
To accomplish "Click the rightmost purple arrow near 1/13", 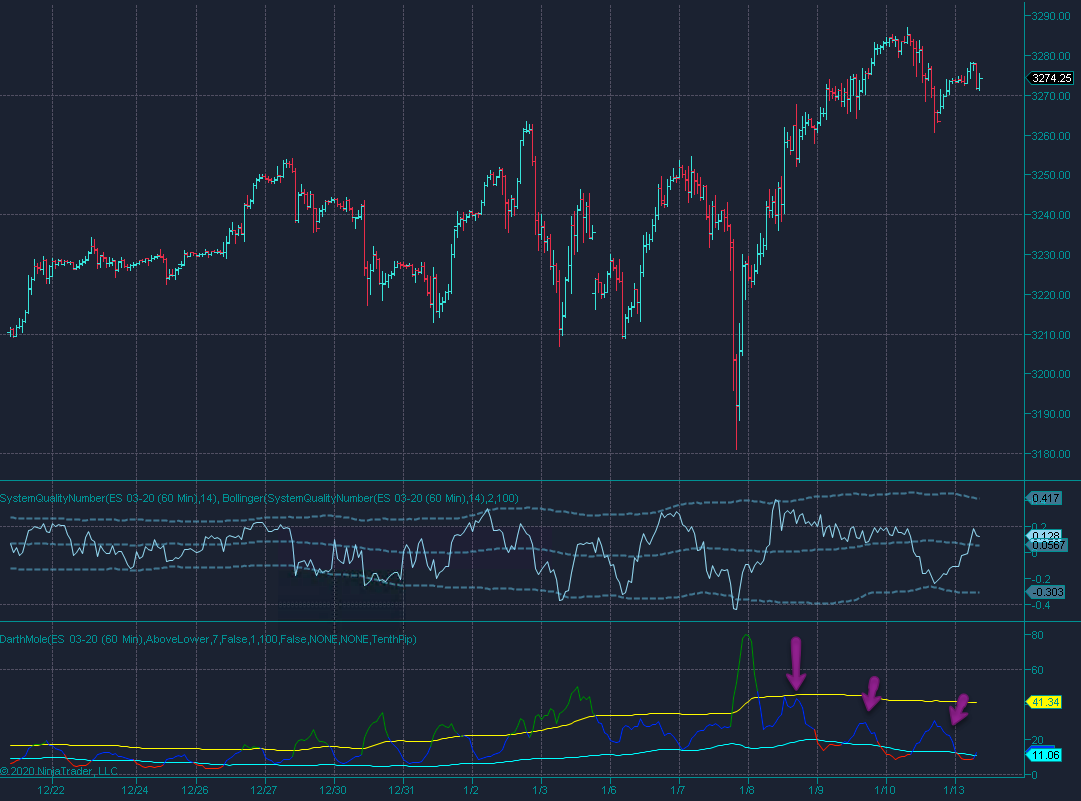I will [x=959, y=708].
